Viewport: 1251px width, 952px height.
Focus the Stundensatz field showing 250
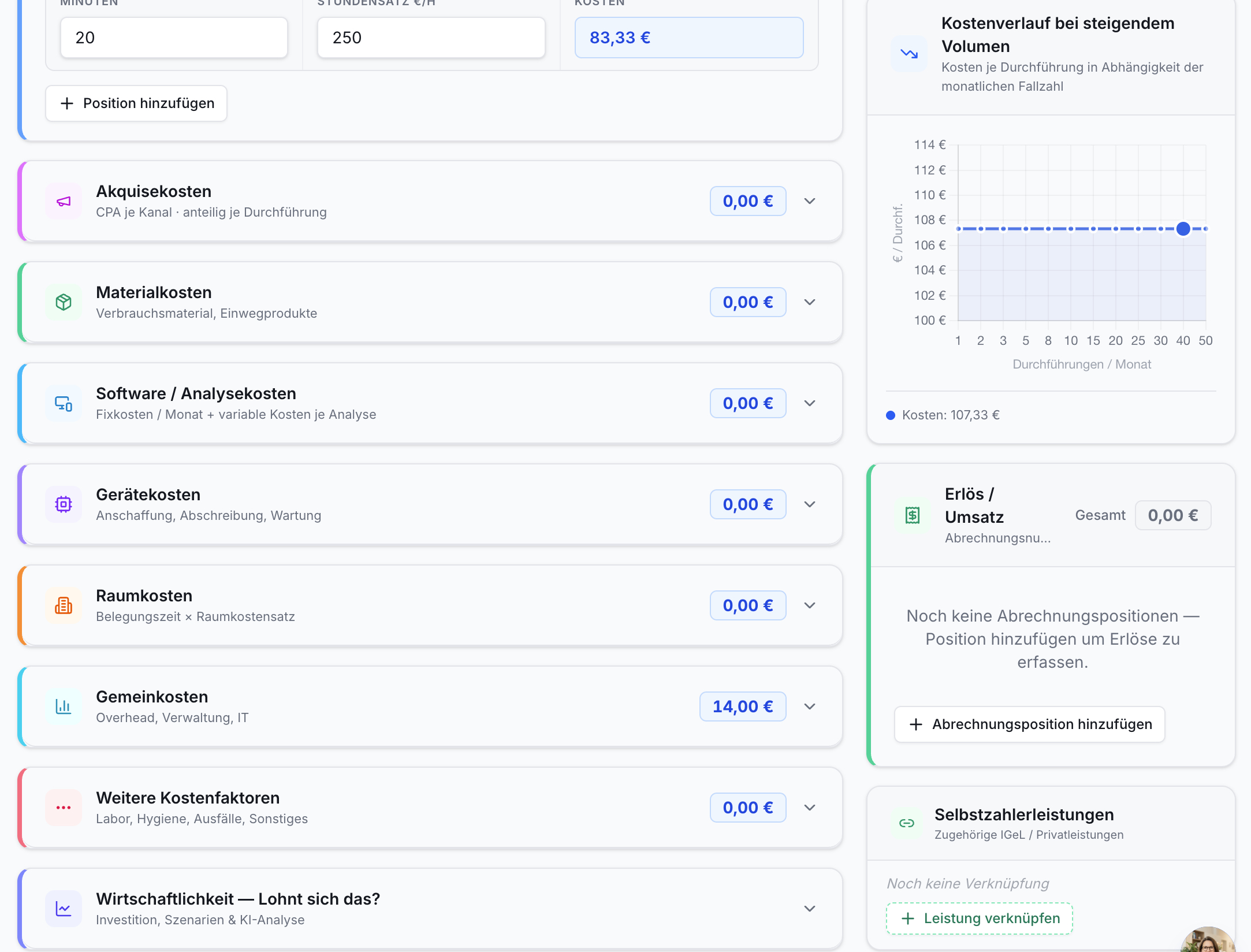(431, 38)
